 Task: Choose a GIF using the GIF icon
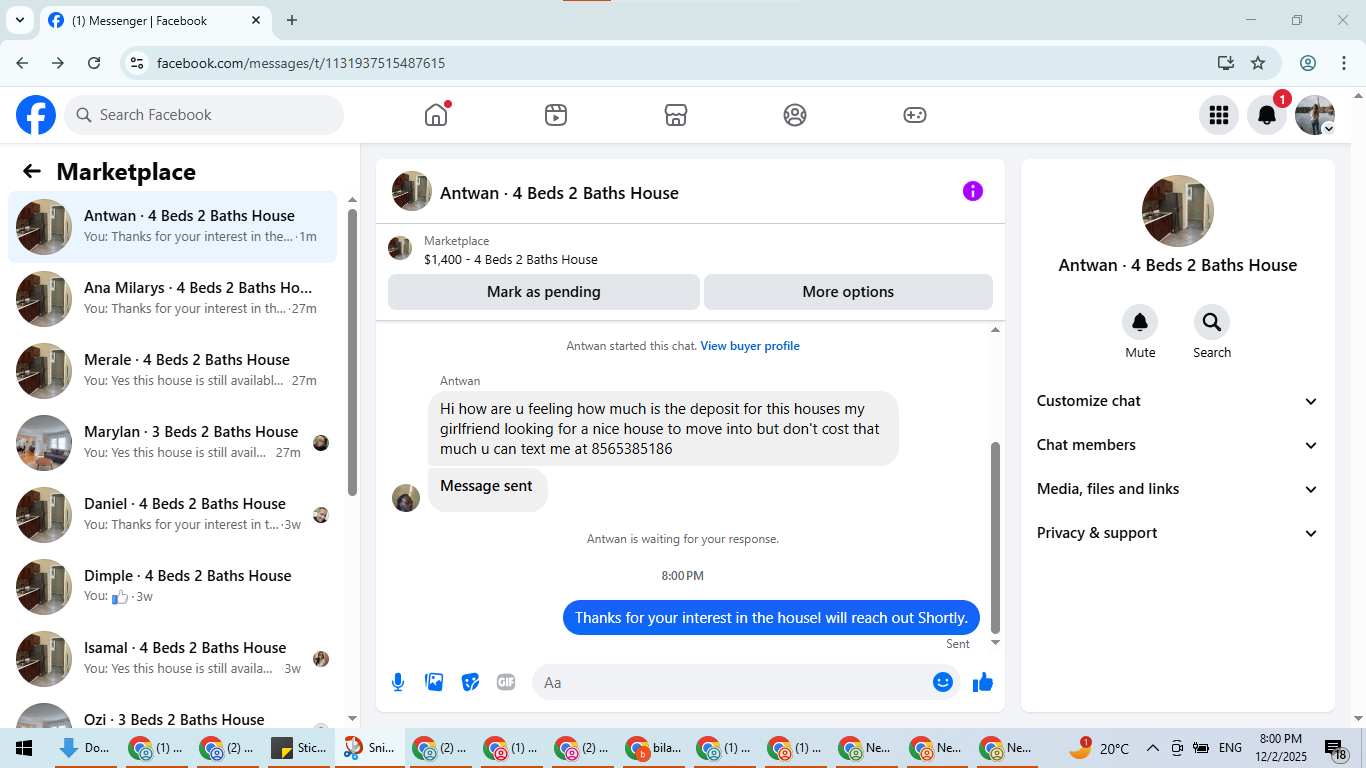pos(506,682)
